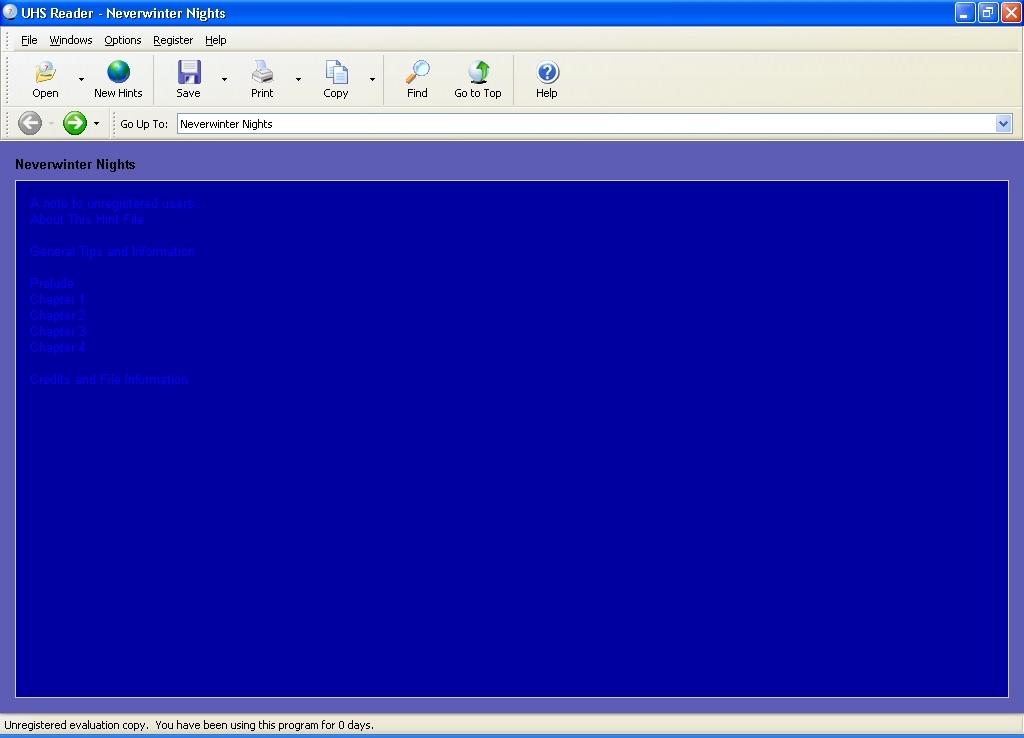
Task: Expand the dropdown arrow beside Open
Action: [81, 80]
